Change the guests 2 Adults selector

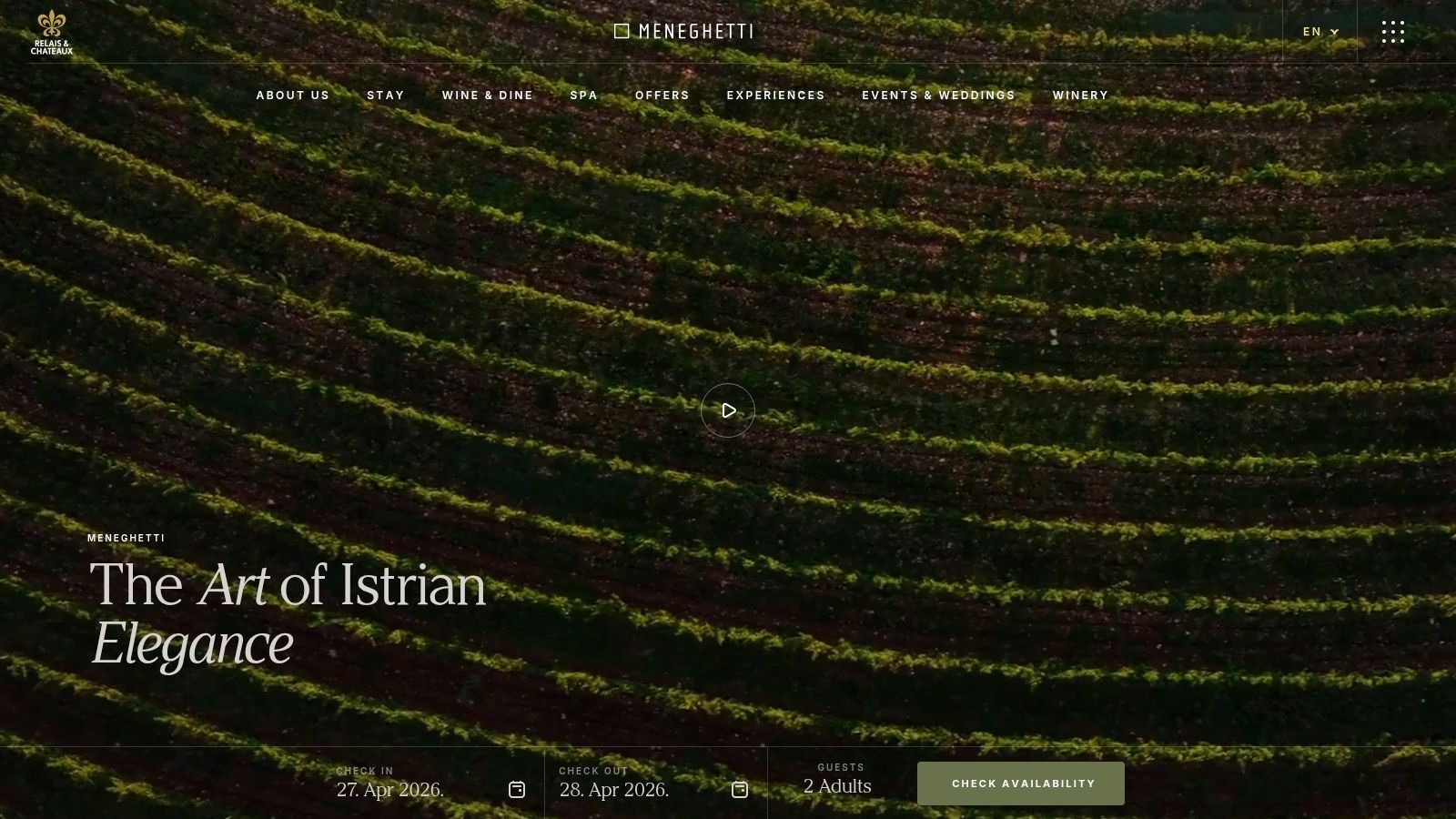(x=837, y=786)
